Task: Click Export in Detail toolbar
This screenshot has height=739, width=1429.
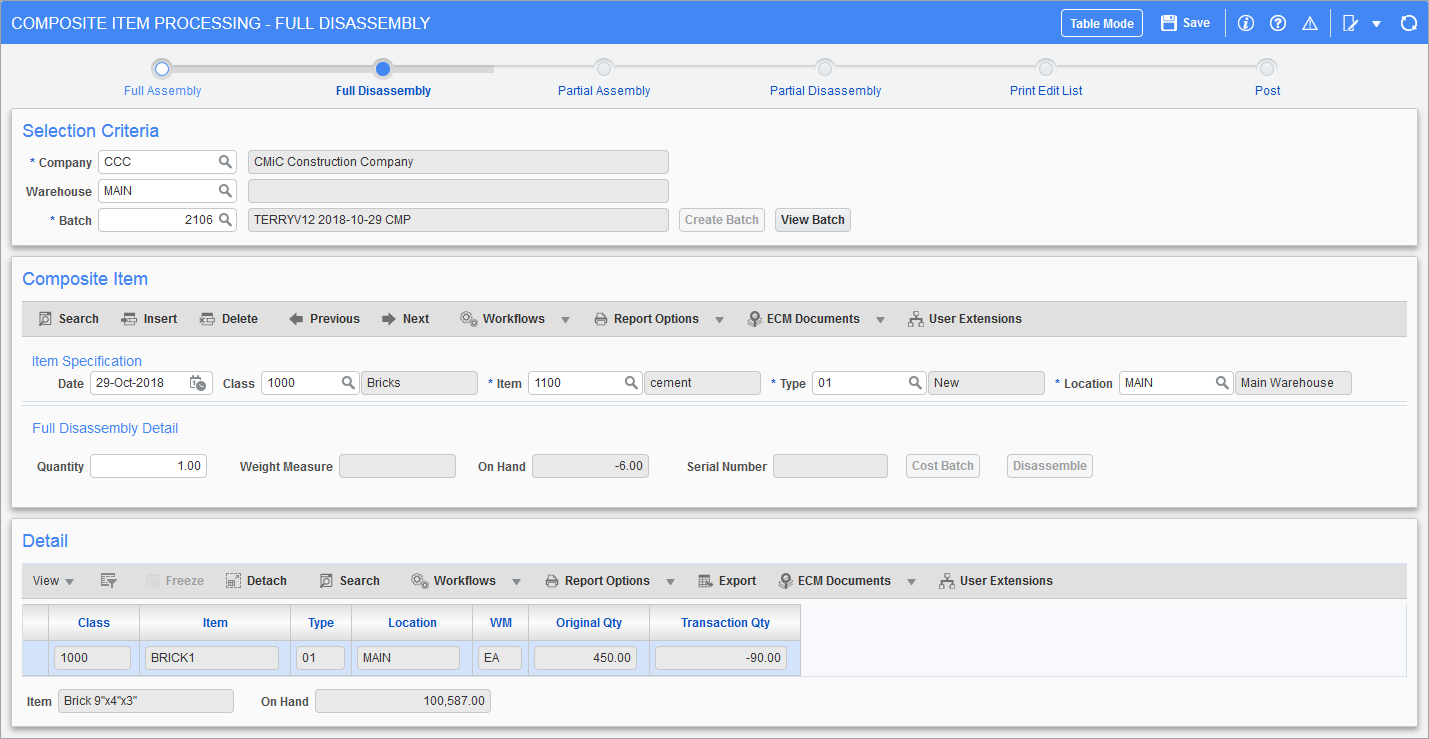Action: coord(727,581)
